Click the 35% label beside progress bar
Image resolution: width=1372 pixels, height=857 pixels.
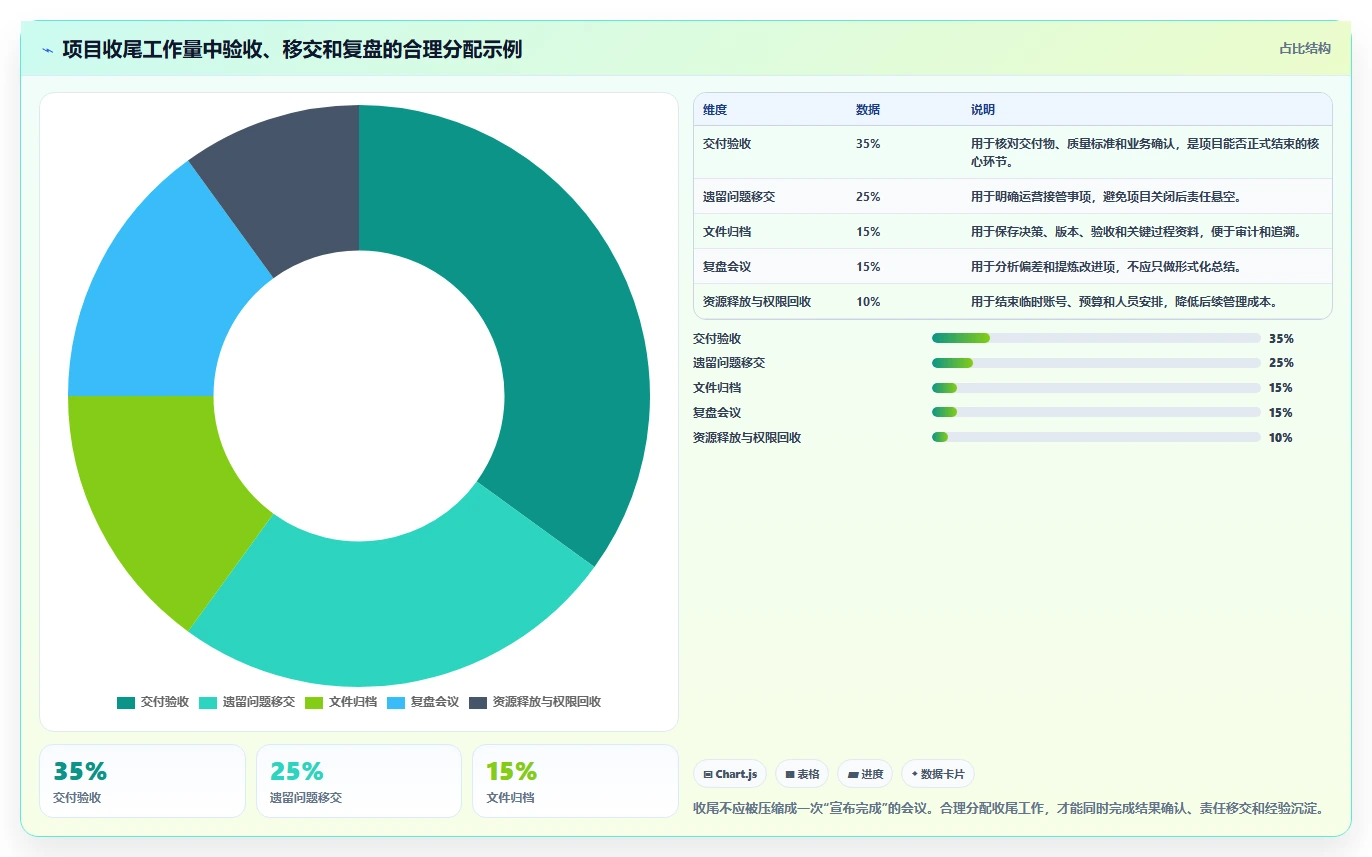tap(1281, 339)
